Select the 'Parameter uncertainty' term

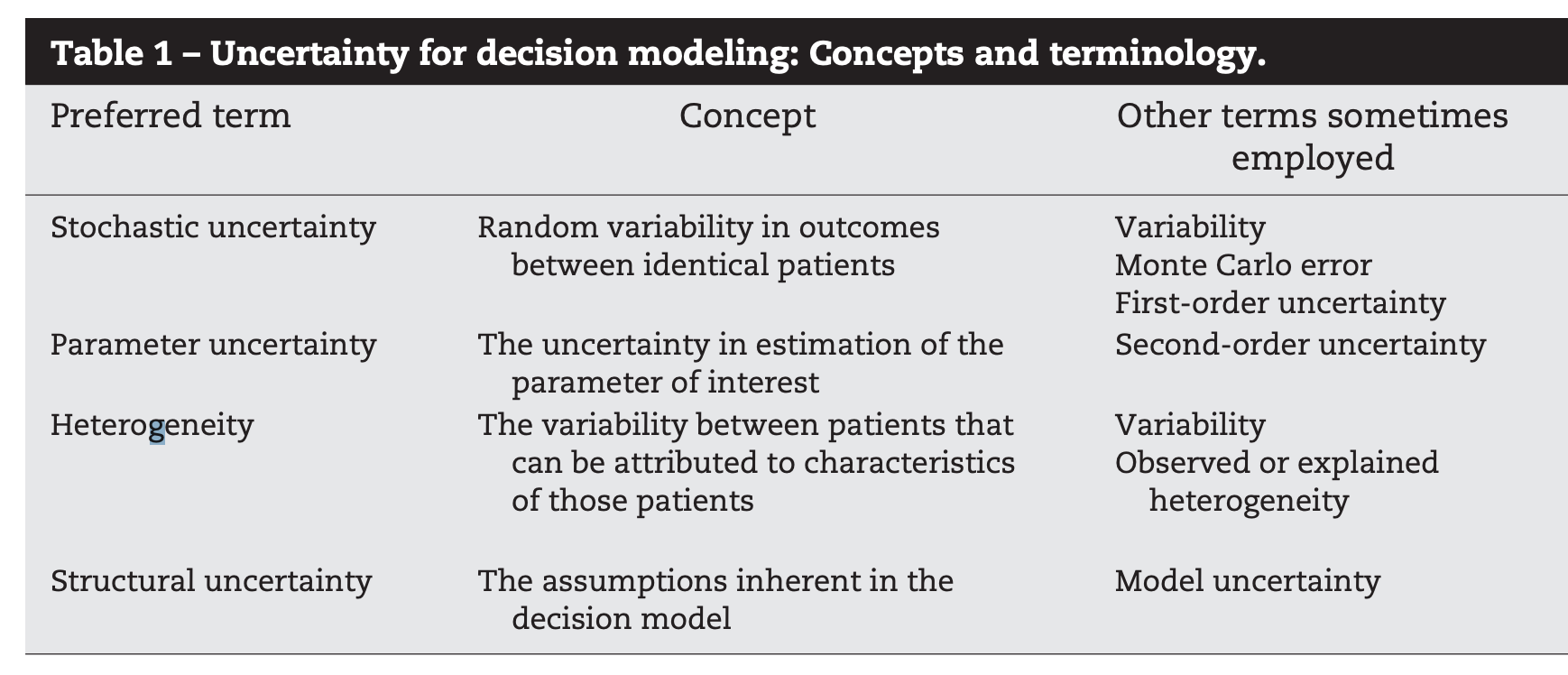coord(213,345)
